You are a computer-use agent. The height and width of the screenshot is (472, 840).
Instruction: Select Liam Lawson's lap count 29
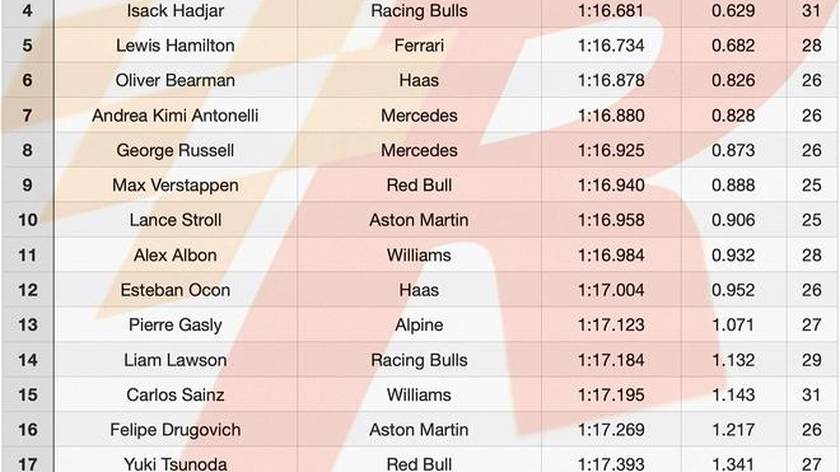(x=812, y=360)
